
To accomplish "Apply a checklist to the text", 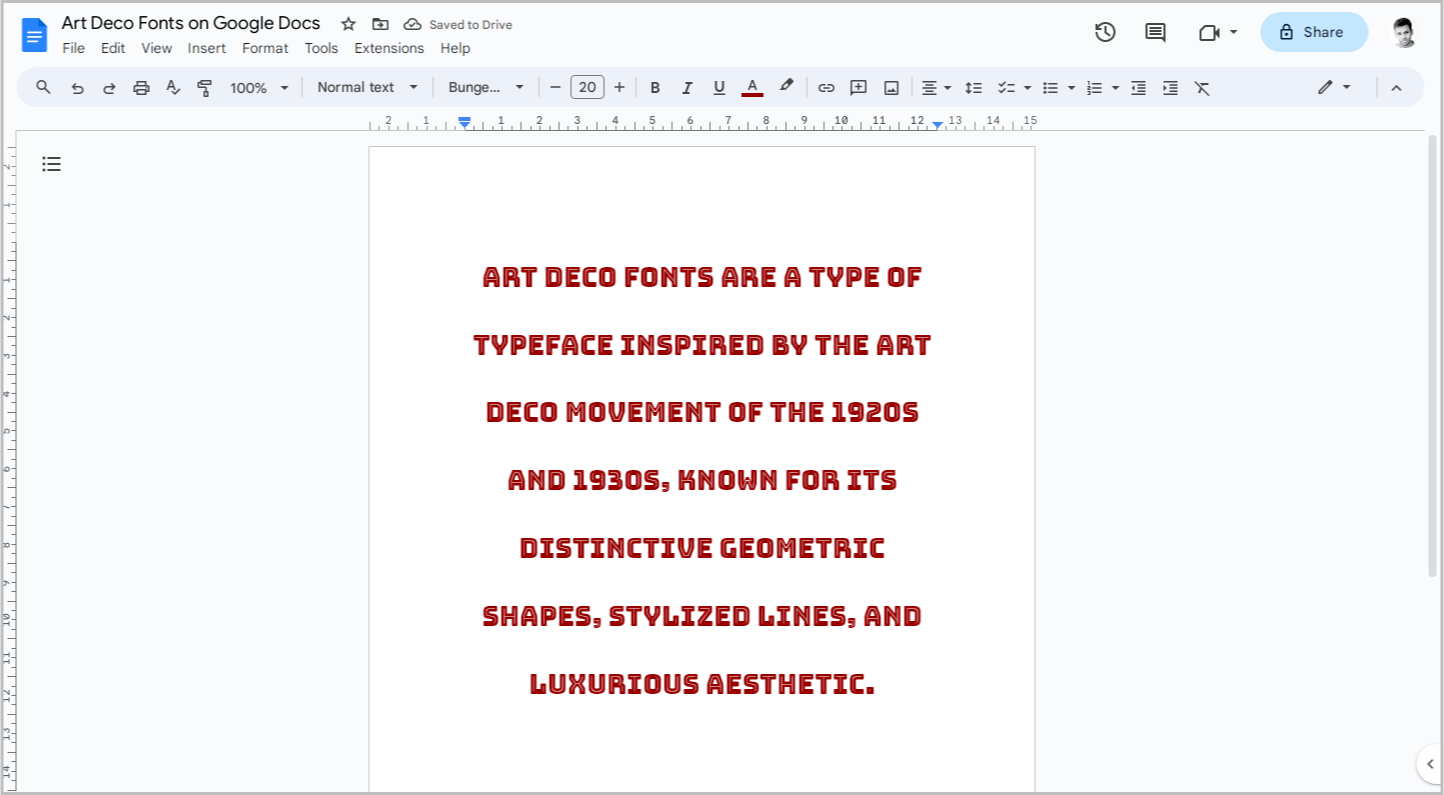I will (x=1007, y=87).
